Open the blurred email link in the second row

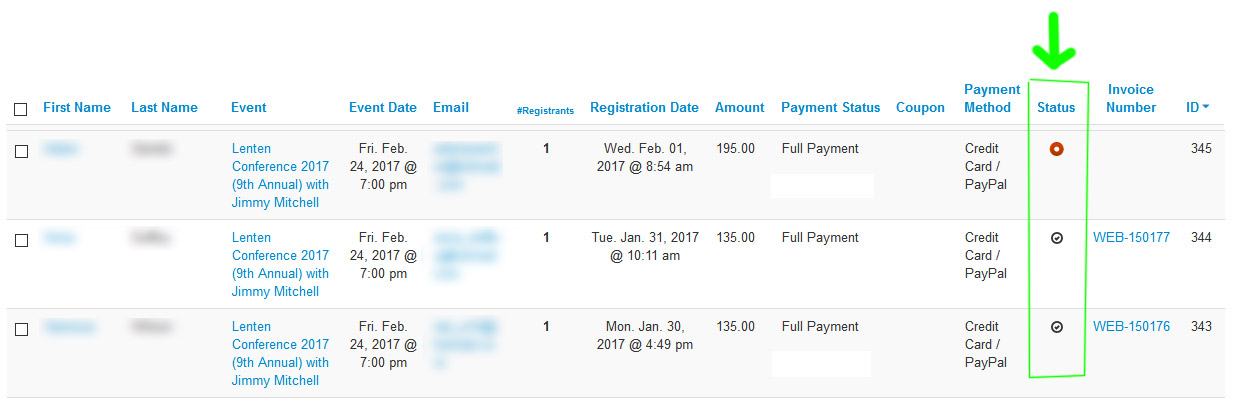(466, 256)
